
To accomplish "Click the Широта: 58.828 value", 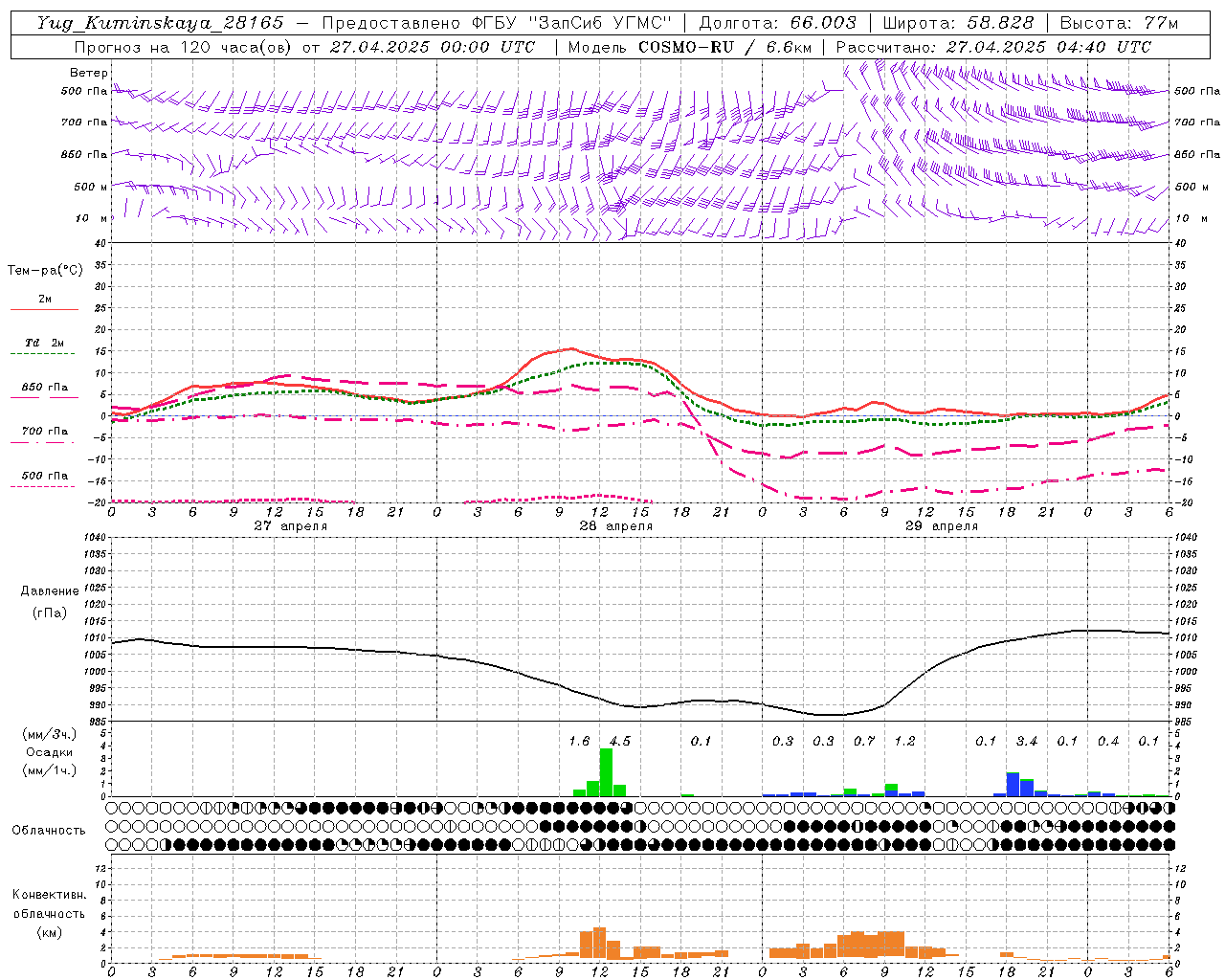I will 958,23.
